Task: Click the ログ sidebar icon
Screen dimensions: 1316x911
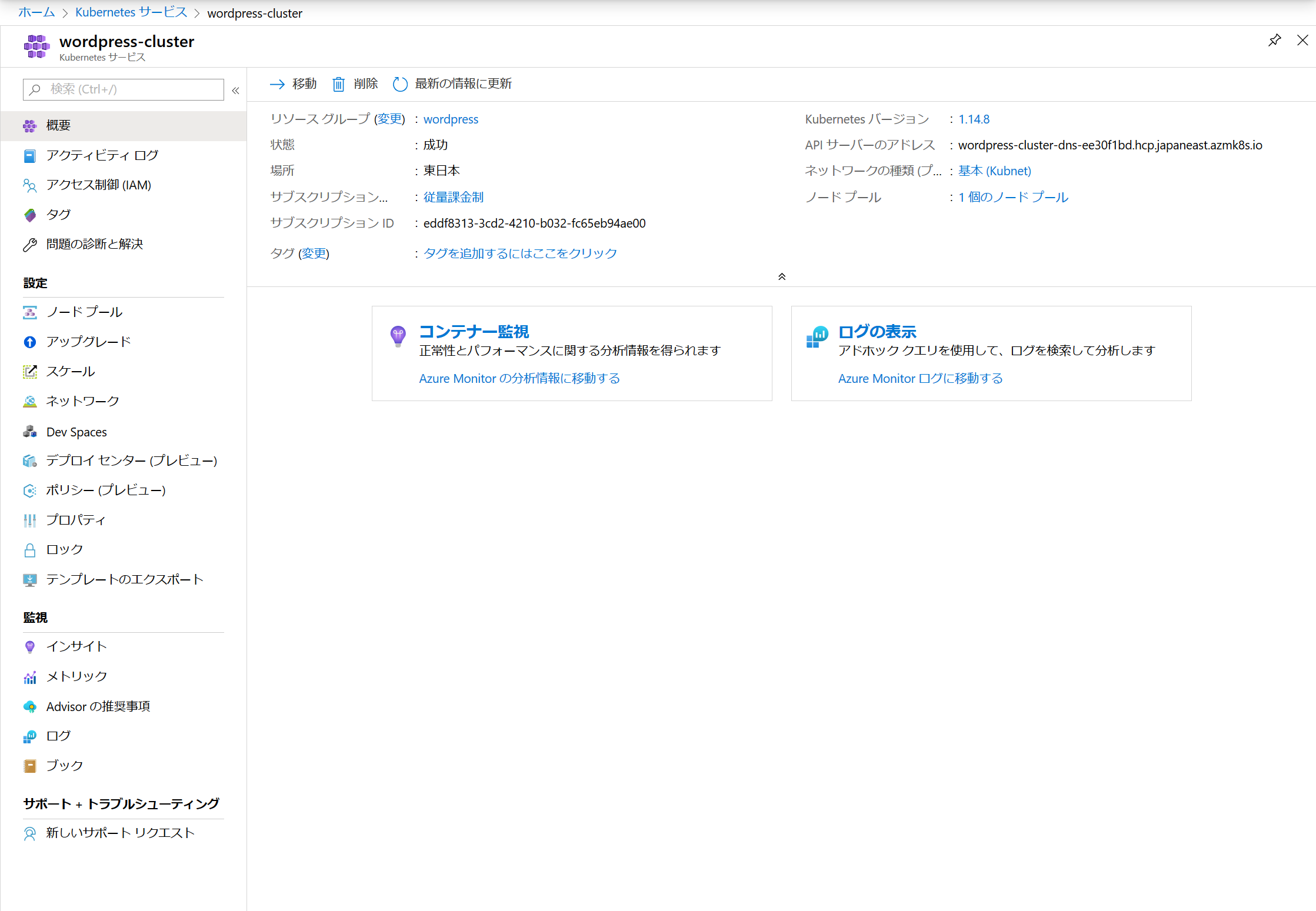Action: (30, 736)
